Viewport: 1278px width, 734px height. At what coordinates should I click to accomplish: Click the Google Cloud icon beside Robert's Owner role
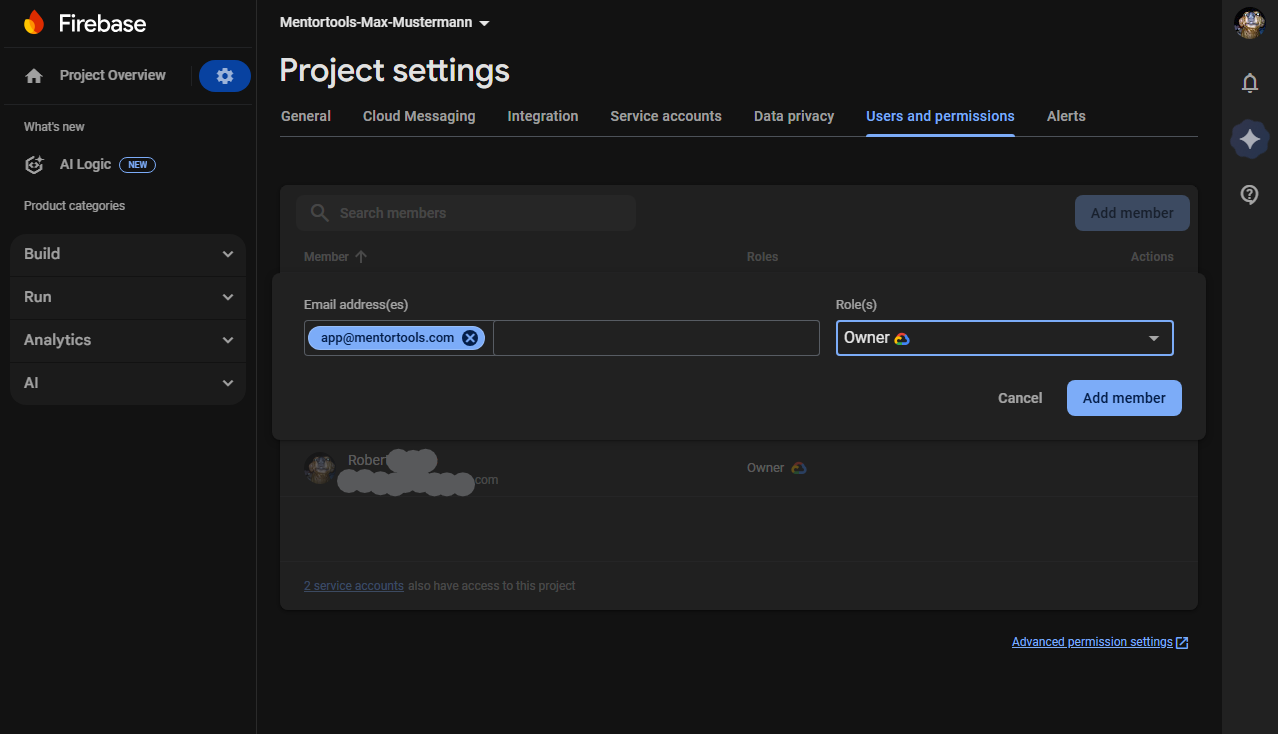[x=799, y=468]
